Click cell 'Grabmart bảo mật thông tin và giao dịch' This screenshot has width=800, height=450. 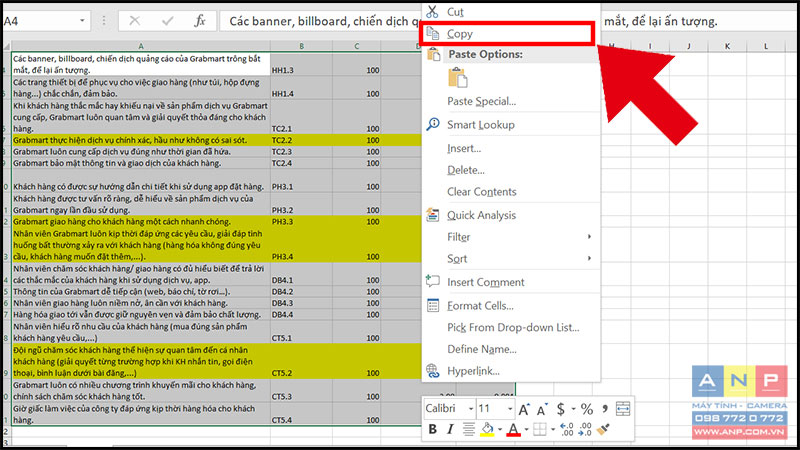(x=141, y=163)
